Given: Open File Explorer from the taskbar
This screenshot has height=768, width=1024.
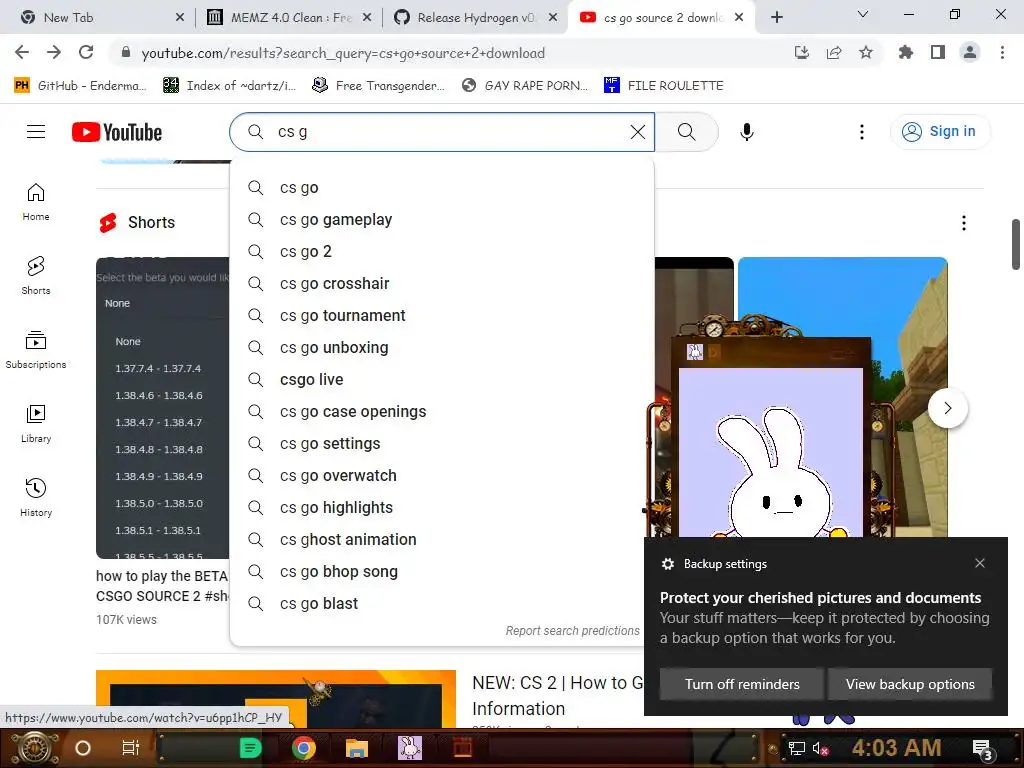Looking at the screenshot, I should 357,748.
